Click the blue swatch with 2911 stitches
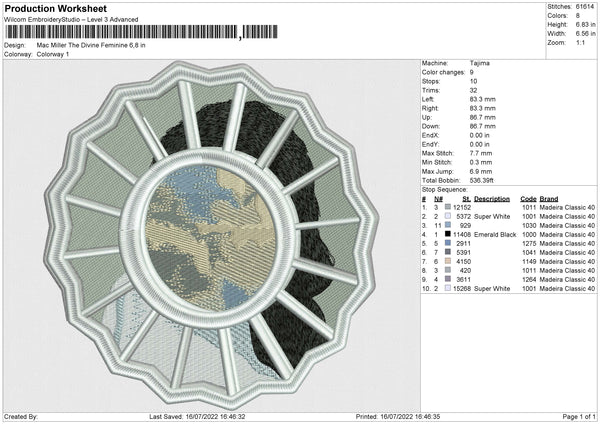 coord(448,242)
